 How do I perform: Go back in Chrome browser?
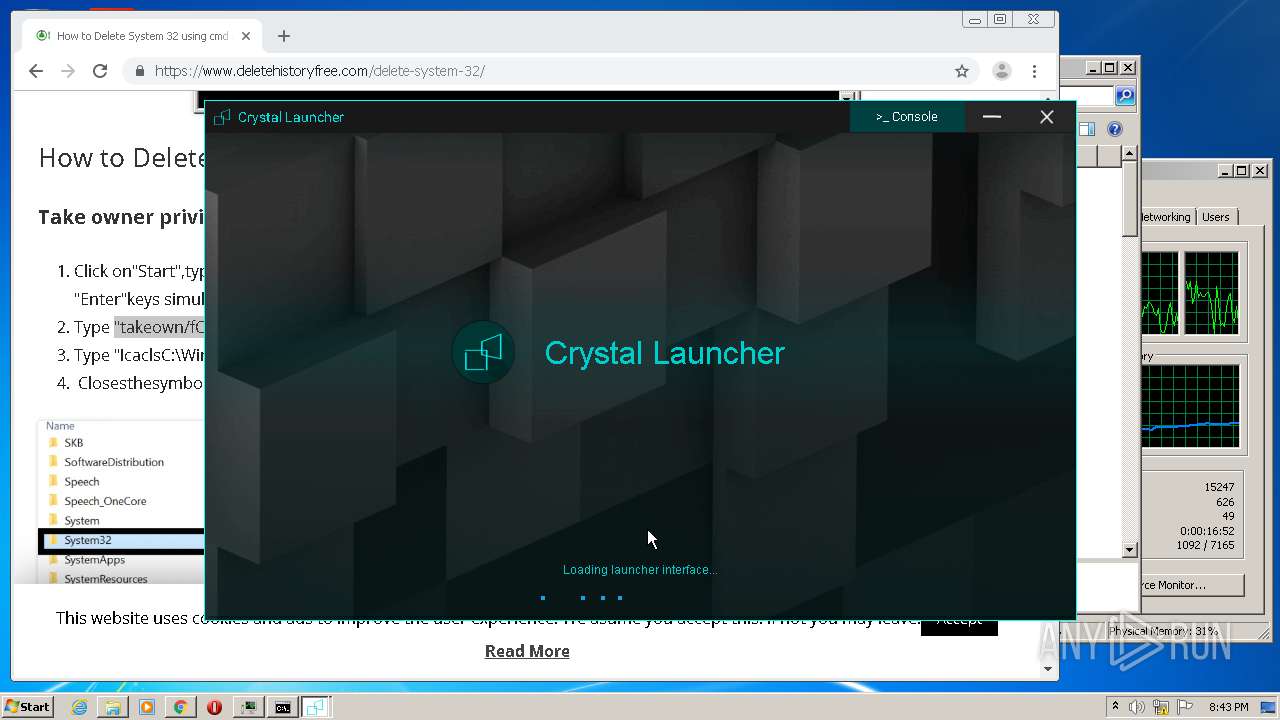pyautogui.click(x=36, y=71)
